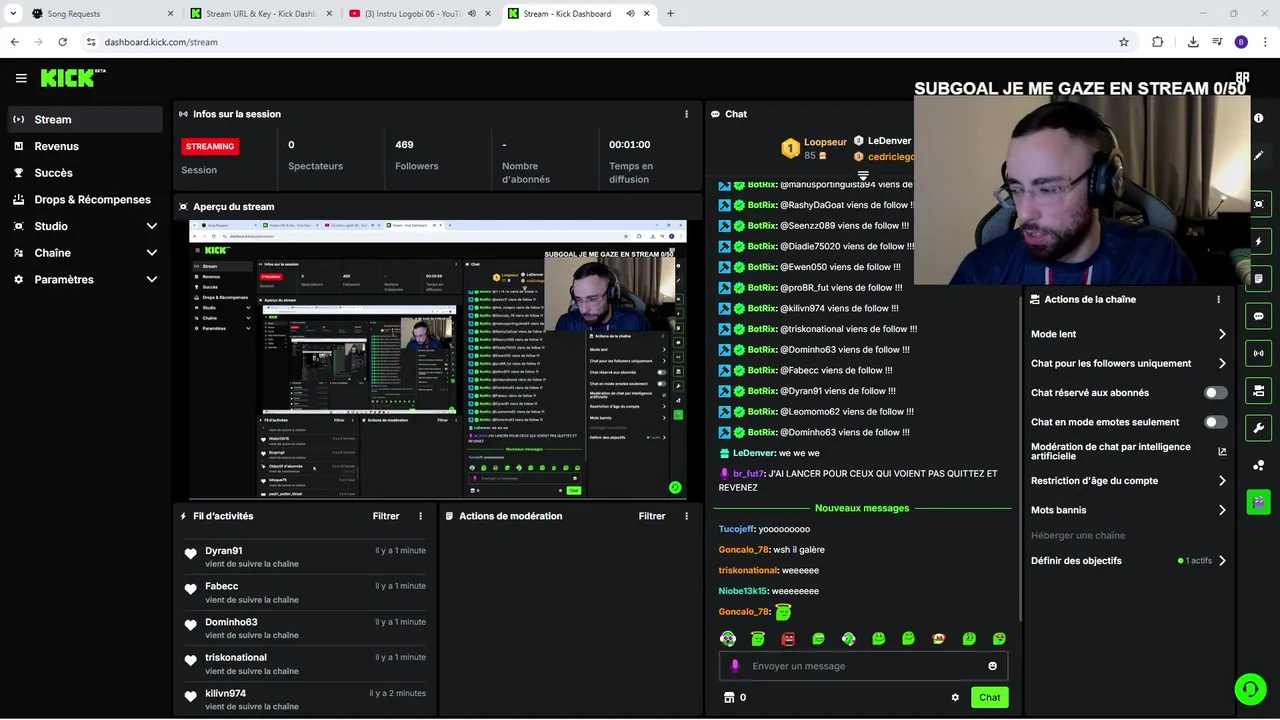Open the Filtrer dropdown in Fil d'activités
Viewport: 1280px width, 720px height.
pyautogui.click(x=386, y=516)
